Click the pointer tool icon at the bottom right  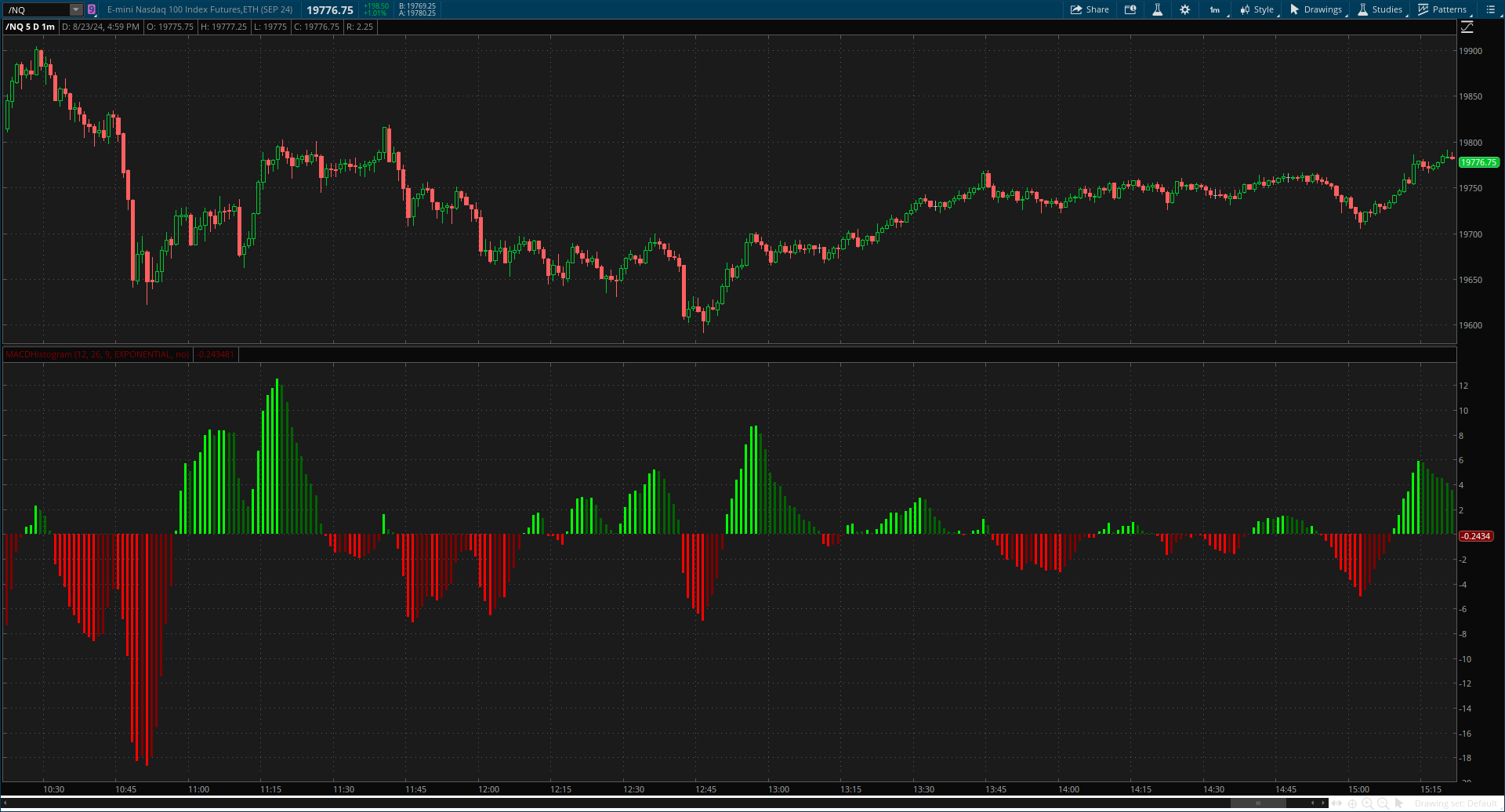click(x=1399, y=803)
